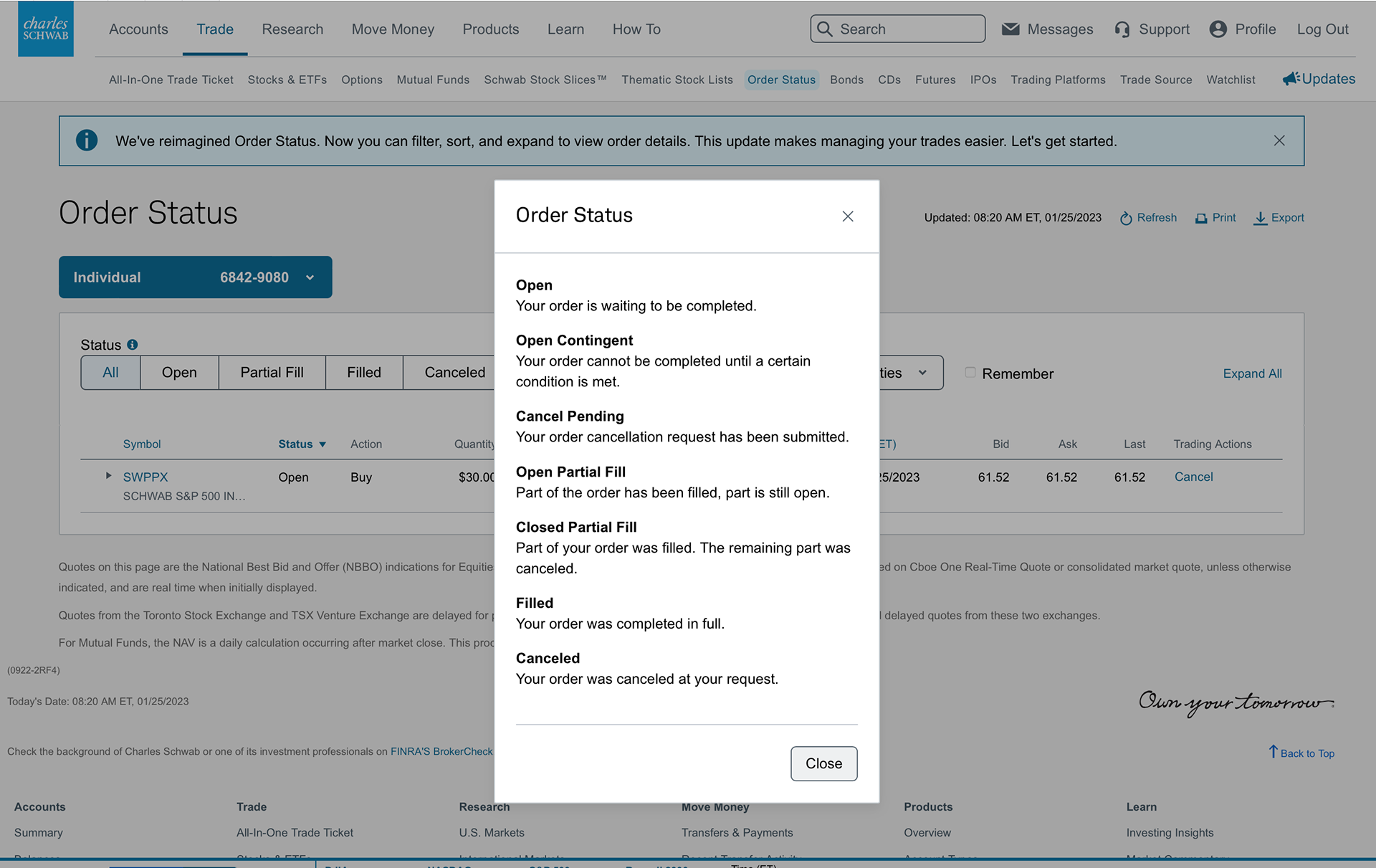Go to Watchlist subnav
This screenshot has height=868, width=1376.
[1231, 80]
